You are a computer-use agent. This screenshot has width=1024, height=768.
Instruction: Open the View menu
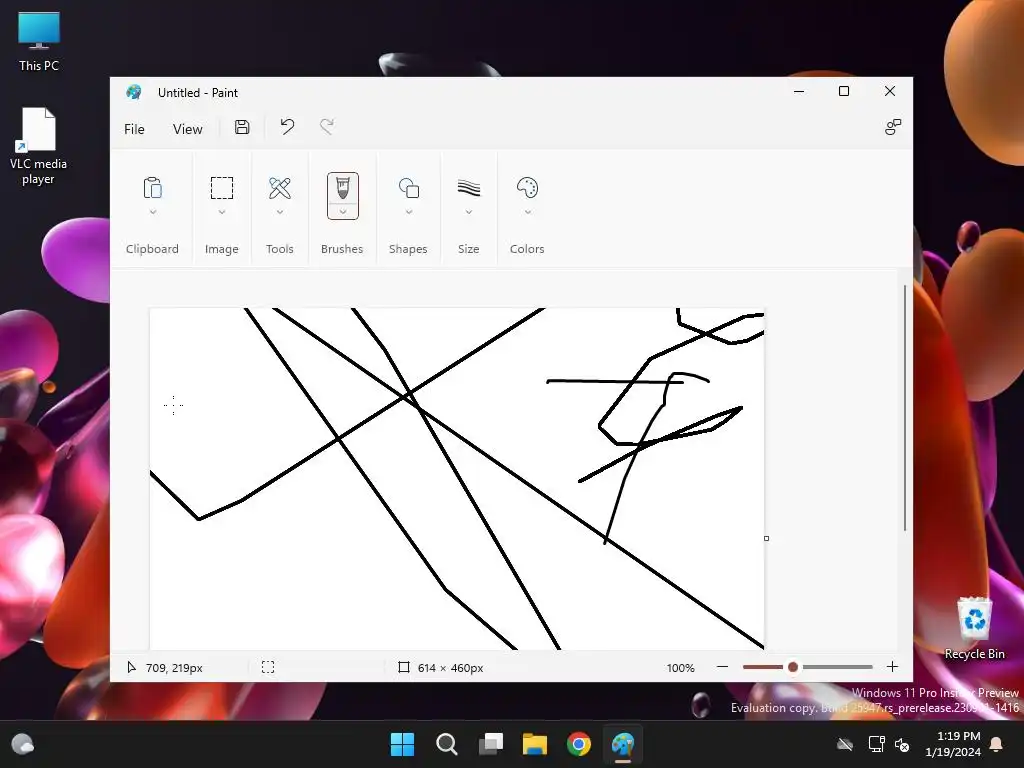coord(187,129)
